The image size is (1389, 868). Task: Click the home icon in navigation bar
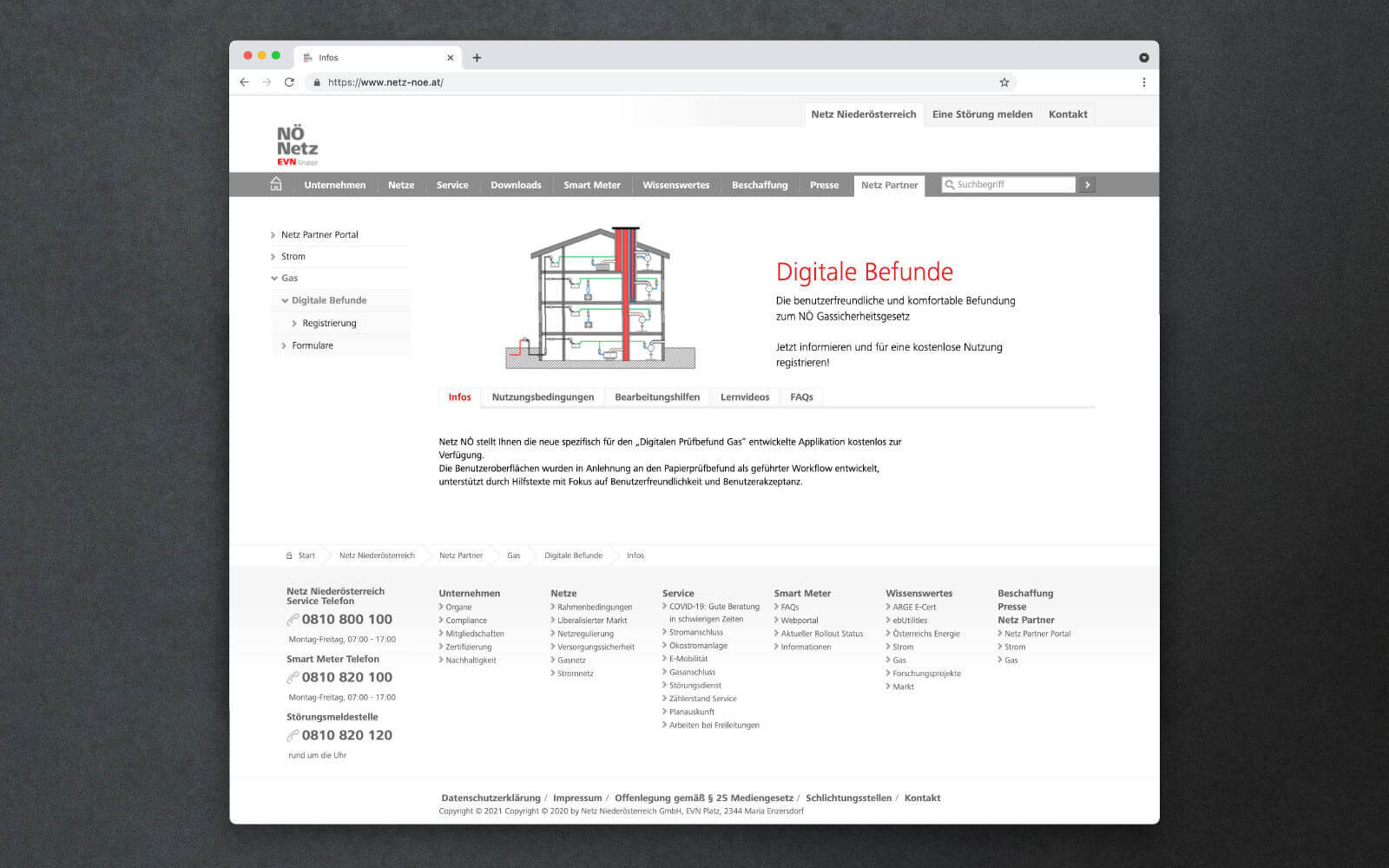[276, 184]
